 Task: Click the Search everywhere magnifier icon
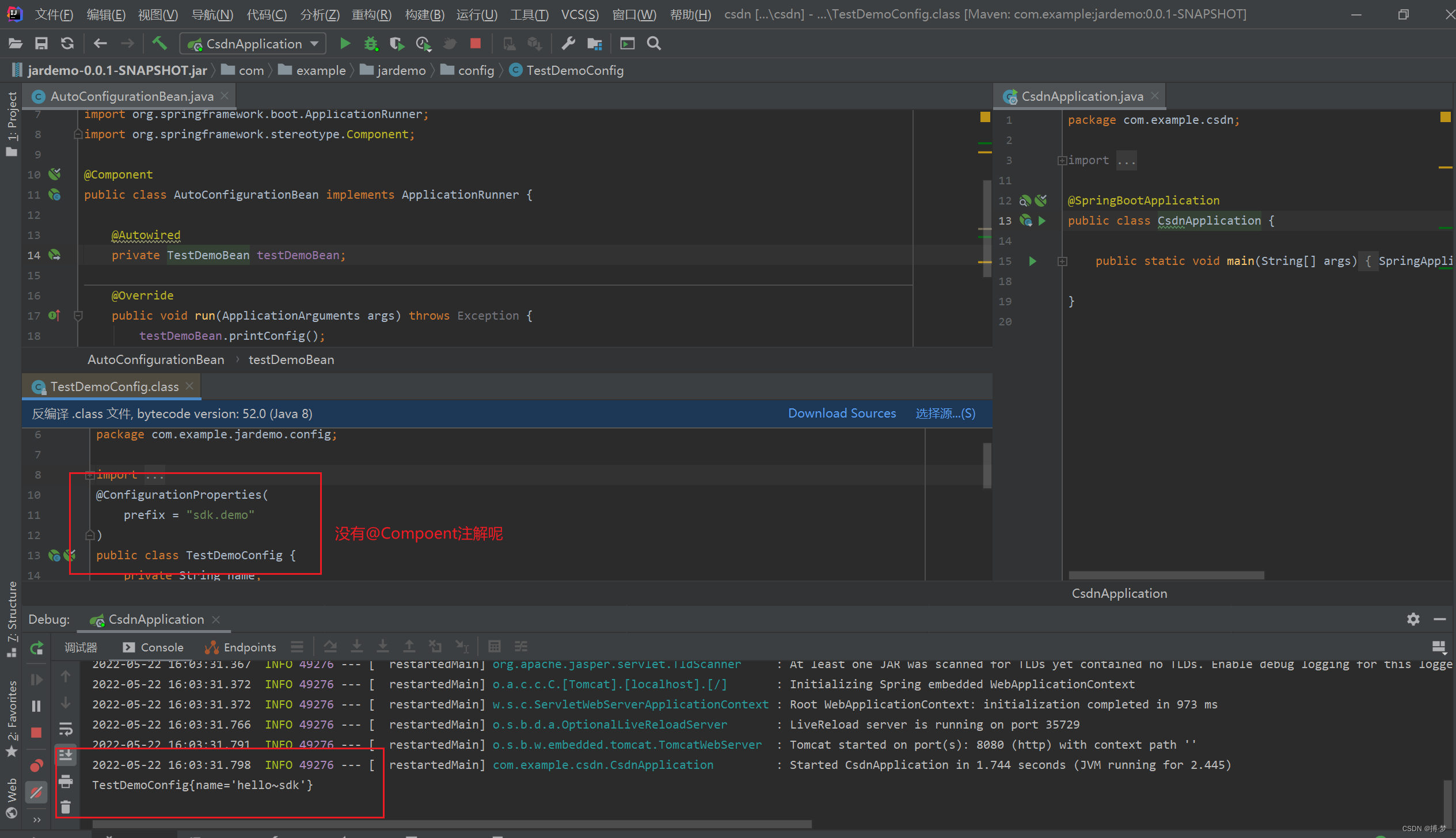pos(654,43)
